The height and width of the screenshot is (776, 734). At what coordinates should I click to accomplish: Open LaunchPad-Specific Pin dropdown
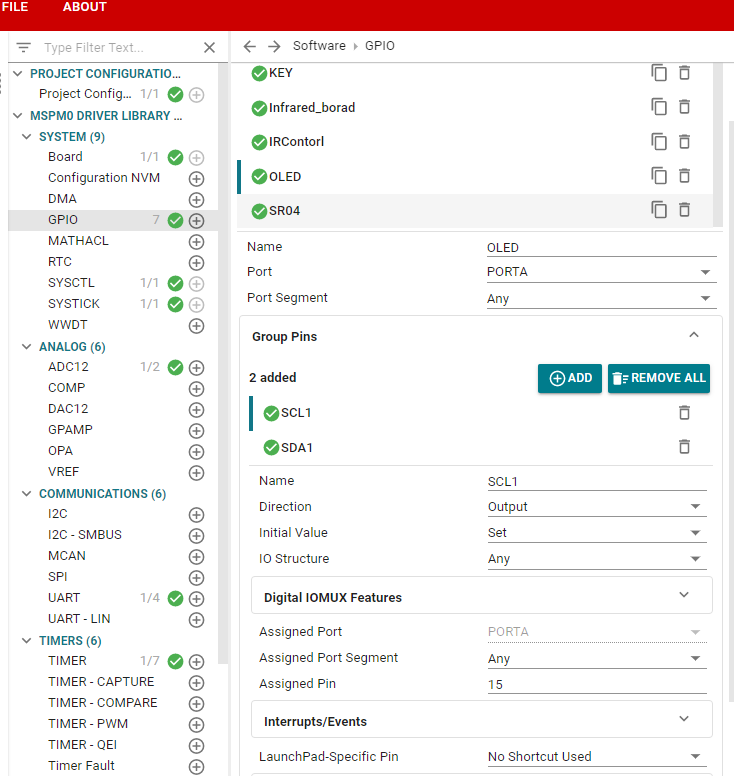(x=597, y=756)
